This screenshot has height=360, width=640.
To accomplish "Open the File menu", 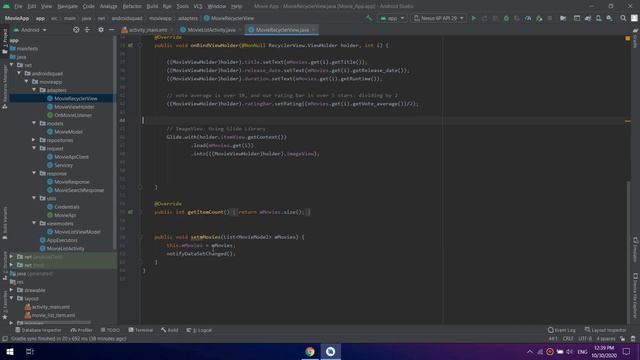I will point(18,6).
